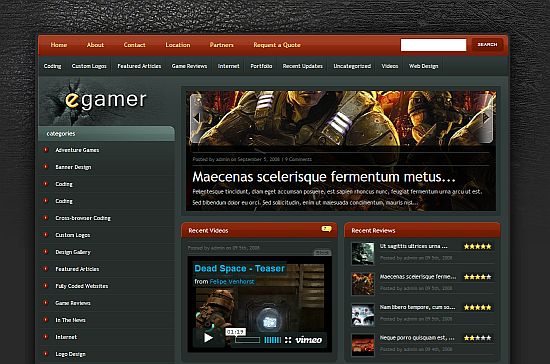Seek in the Vimeo video progress bar
550x364 pixels.
click(247, 340)
